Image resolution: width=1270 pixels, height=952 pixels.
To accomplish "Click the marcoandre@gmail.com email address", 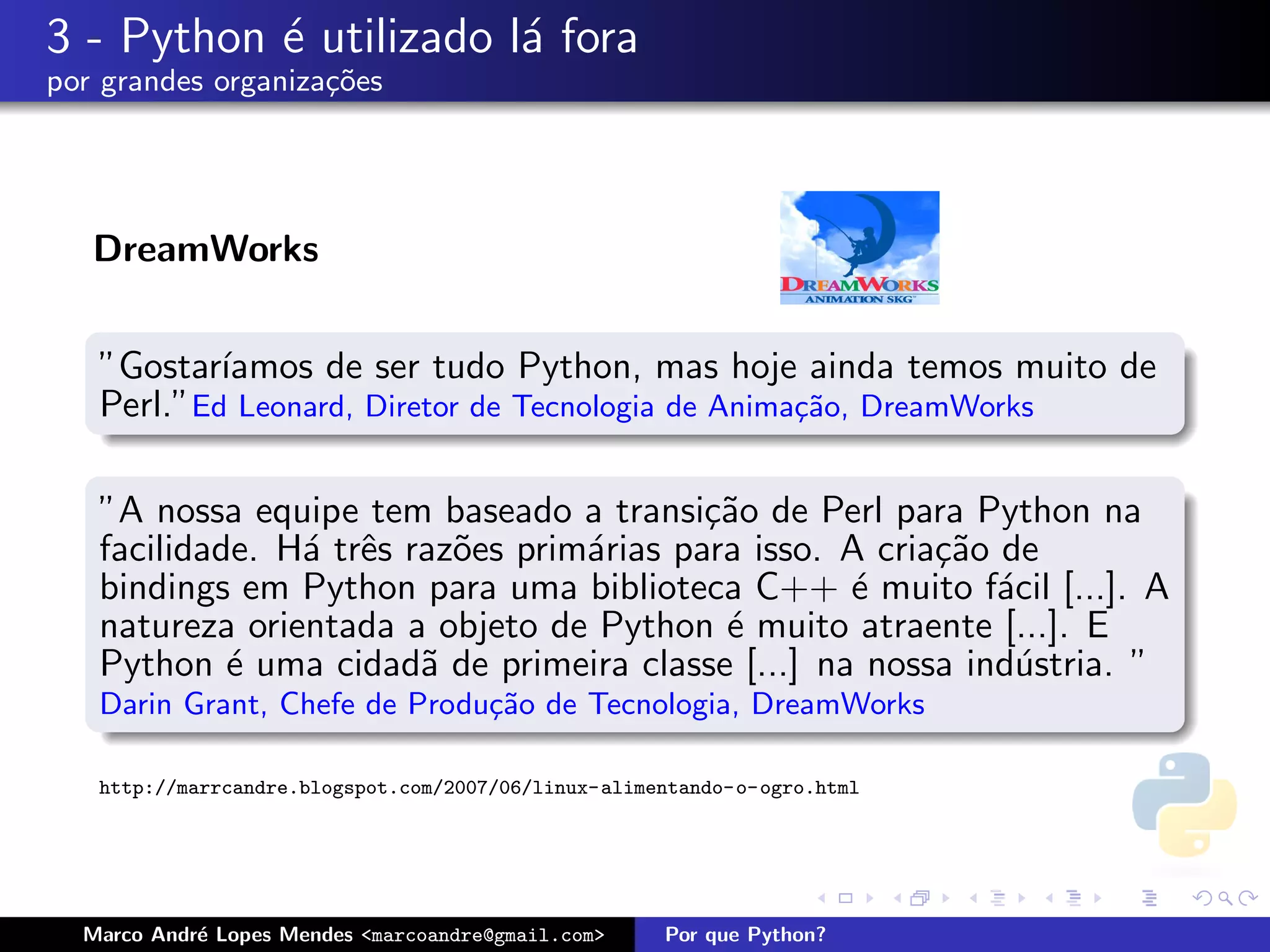I will [x=483, y=935].
